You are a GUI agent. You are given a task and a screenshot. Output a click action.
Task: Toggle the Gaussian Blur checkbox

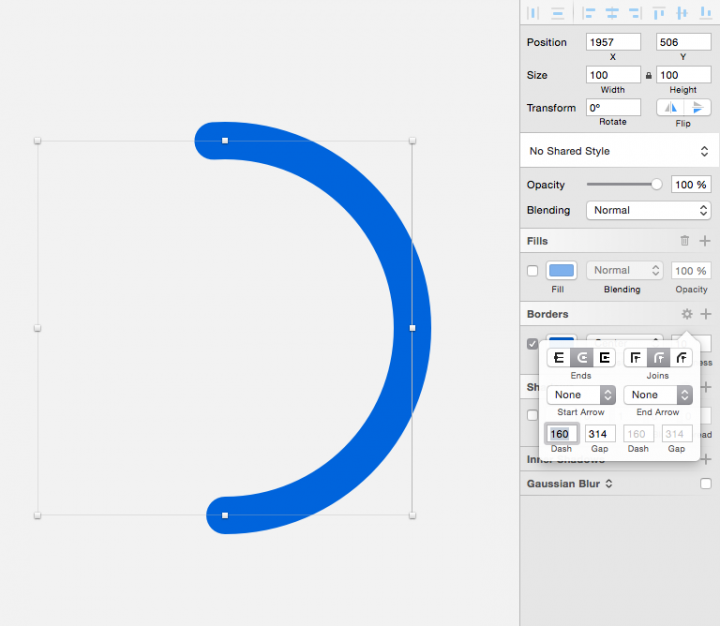click(706, 484)
